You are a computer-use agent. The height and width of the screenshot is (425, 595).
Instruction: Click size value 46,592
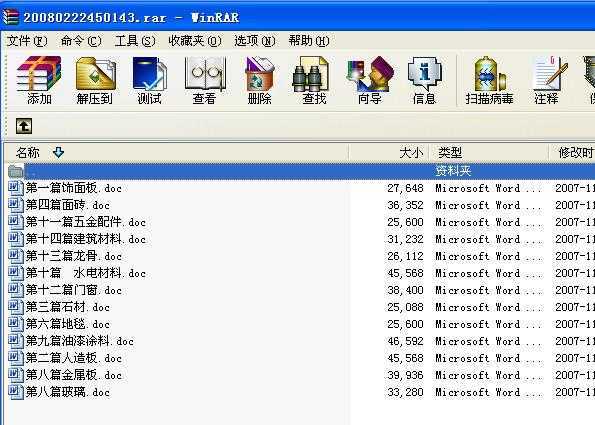tap(405, 342)
